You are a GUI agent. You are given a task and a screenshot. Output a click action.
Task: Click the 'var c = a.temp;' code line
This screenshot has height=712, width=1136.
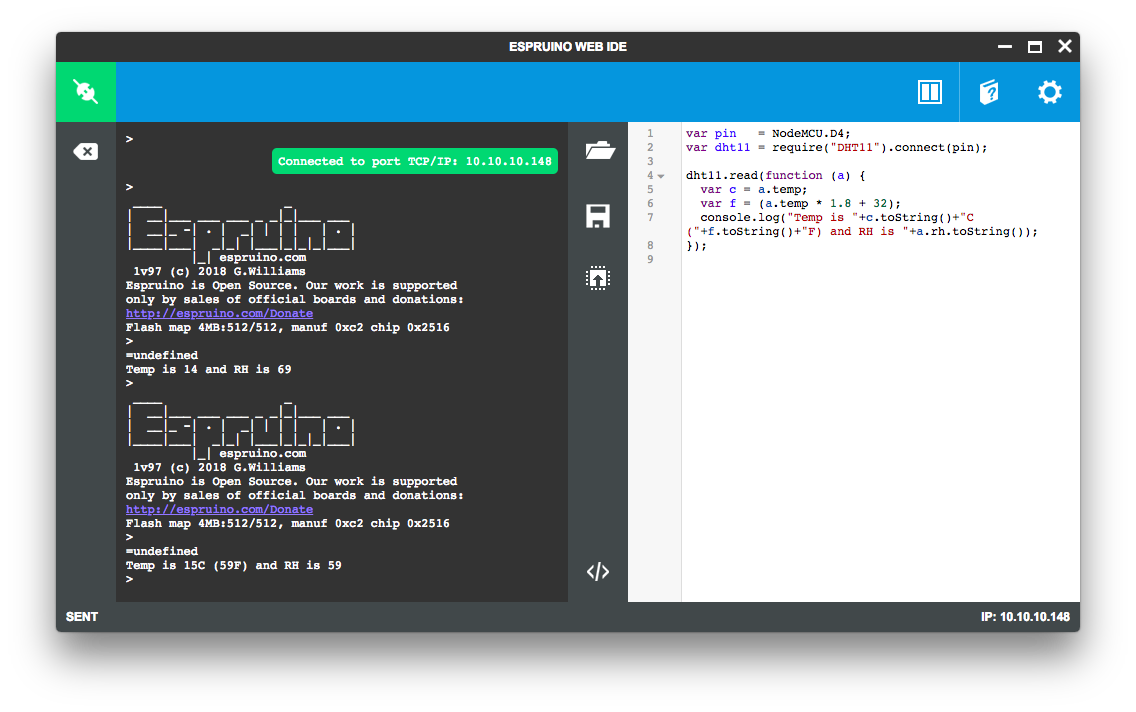point(753,190)
